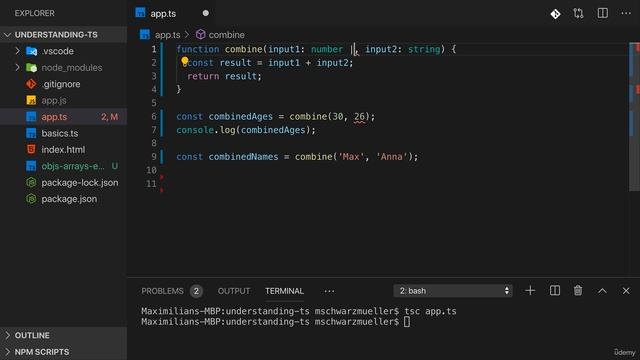Switch to the OUTPUT panel tab
Image resolution: width=640 pixels, height=360 pixels.
233,291
